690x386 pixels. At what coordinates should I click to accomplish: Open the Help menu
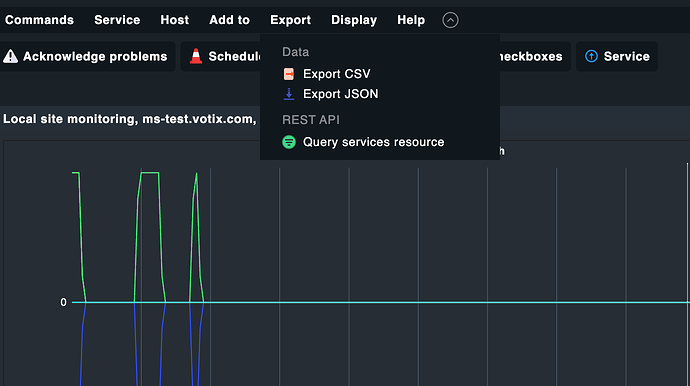411,20
